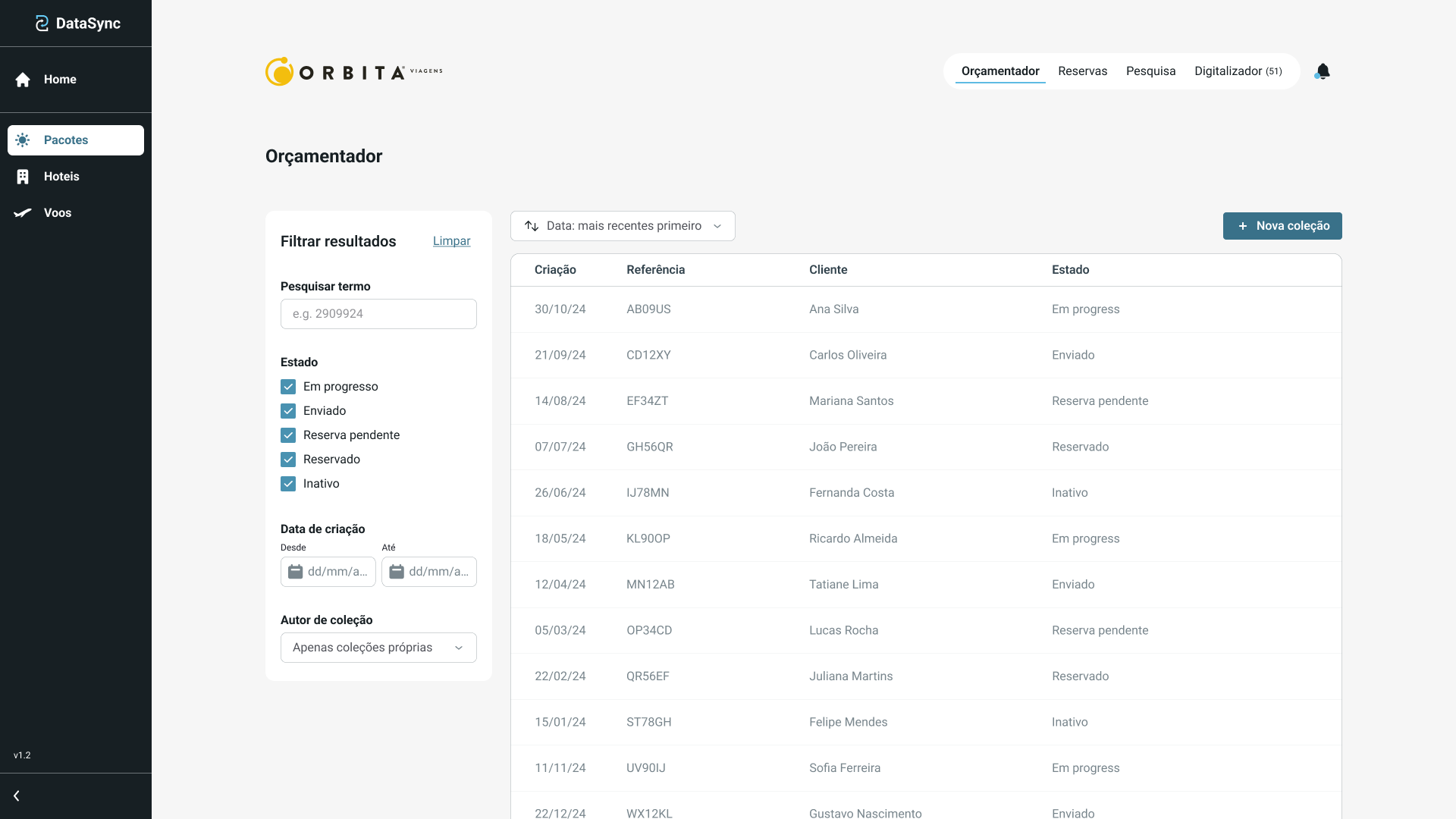
Task: Open the Digitalizador tab
Action: pos(1238,71)
